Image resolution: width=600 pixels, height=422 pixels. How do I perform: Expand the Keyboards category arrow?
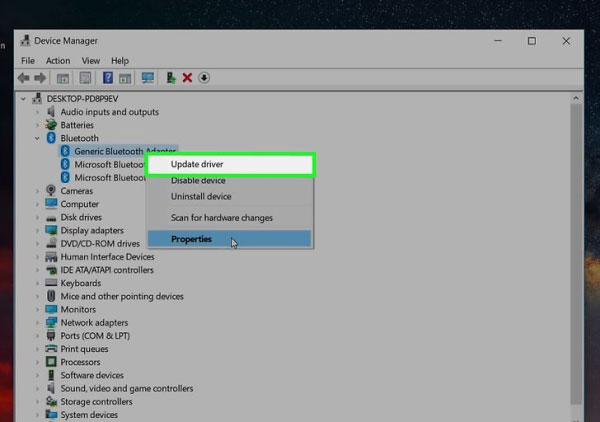37,283
